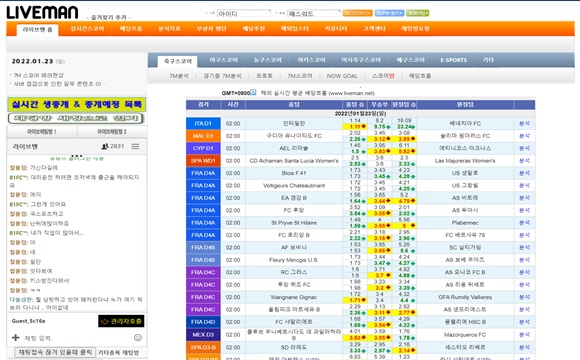Open the 라이브맨 홈 tab
This screenshot has width=580, height=360.
tap(37, 30)
